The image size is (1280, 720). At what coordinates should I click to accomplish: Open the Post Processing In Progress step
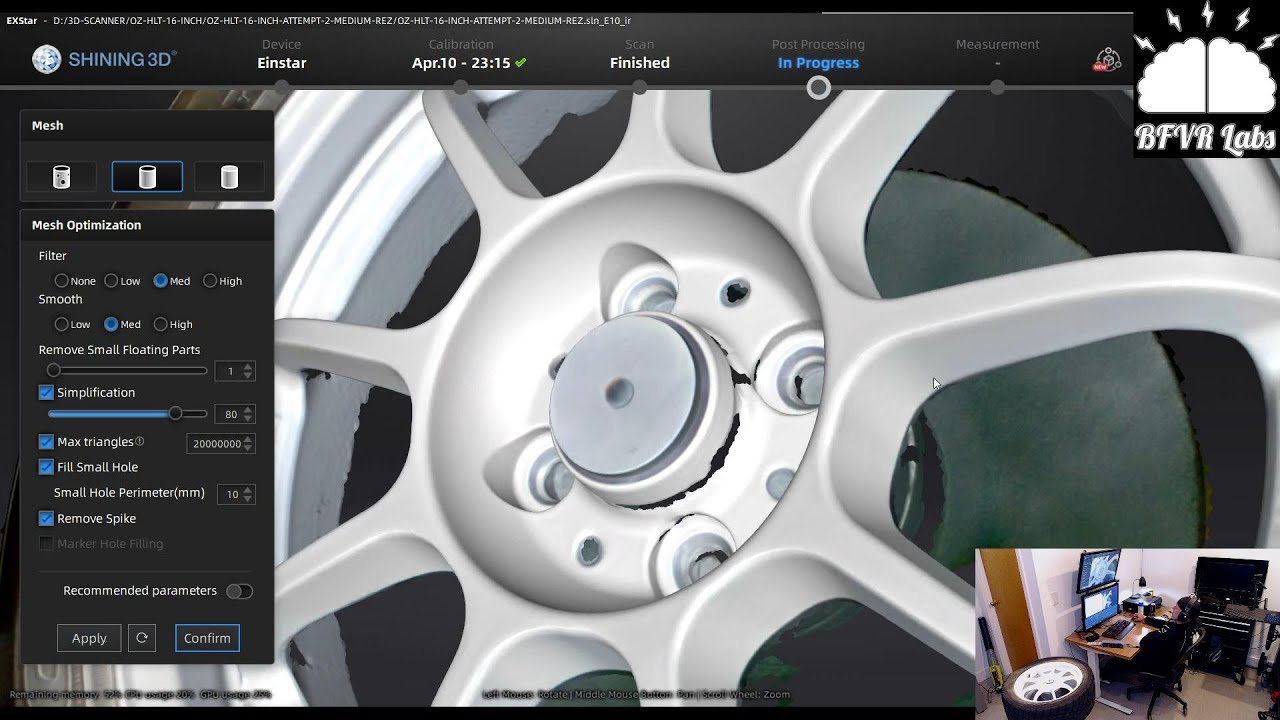click(818, 54)
